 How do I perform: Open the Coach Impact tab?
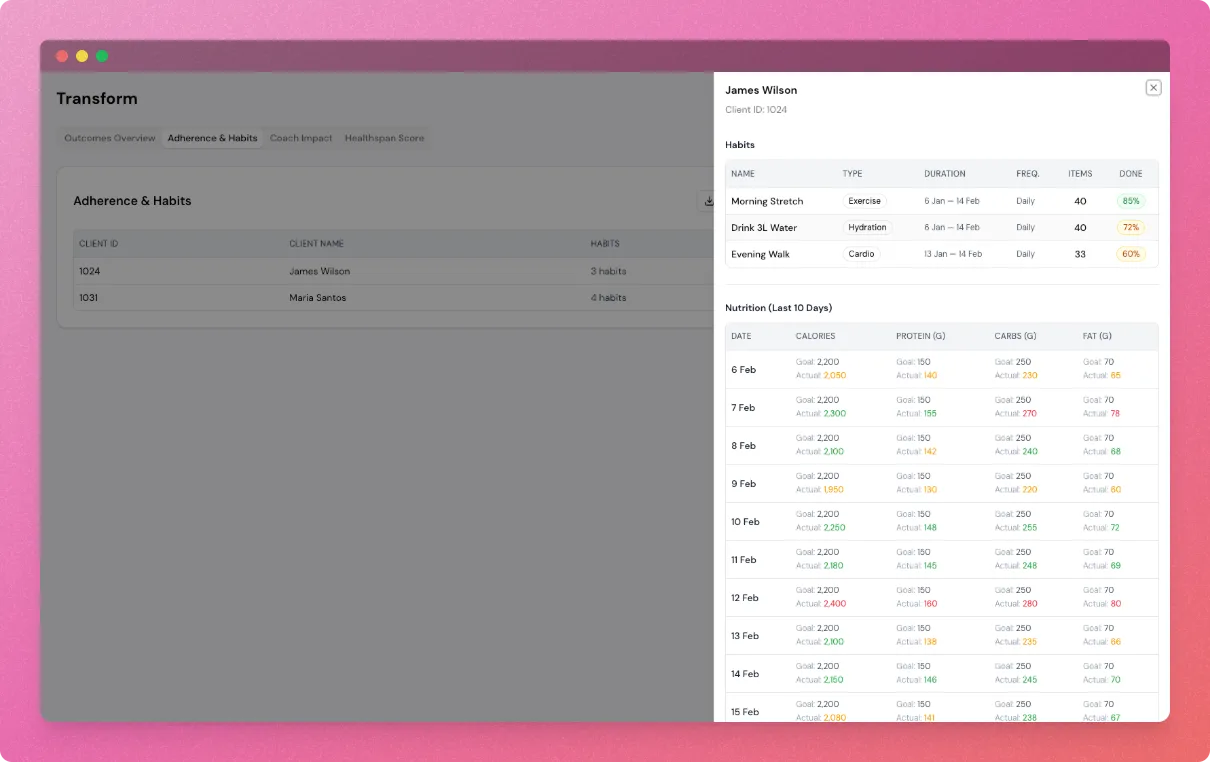301,138
